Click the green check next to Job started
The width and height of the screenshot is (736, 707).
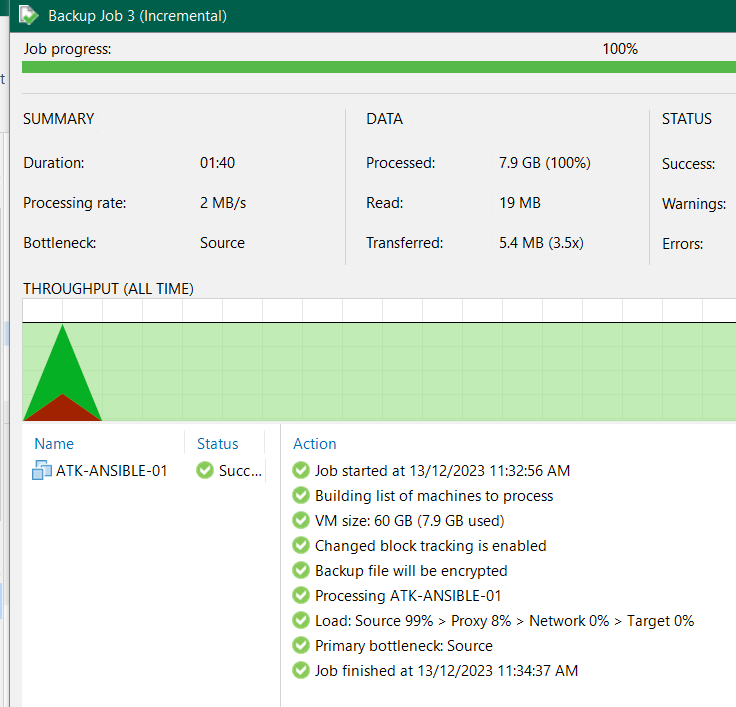pos(301,470)
